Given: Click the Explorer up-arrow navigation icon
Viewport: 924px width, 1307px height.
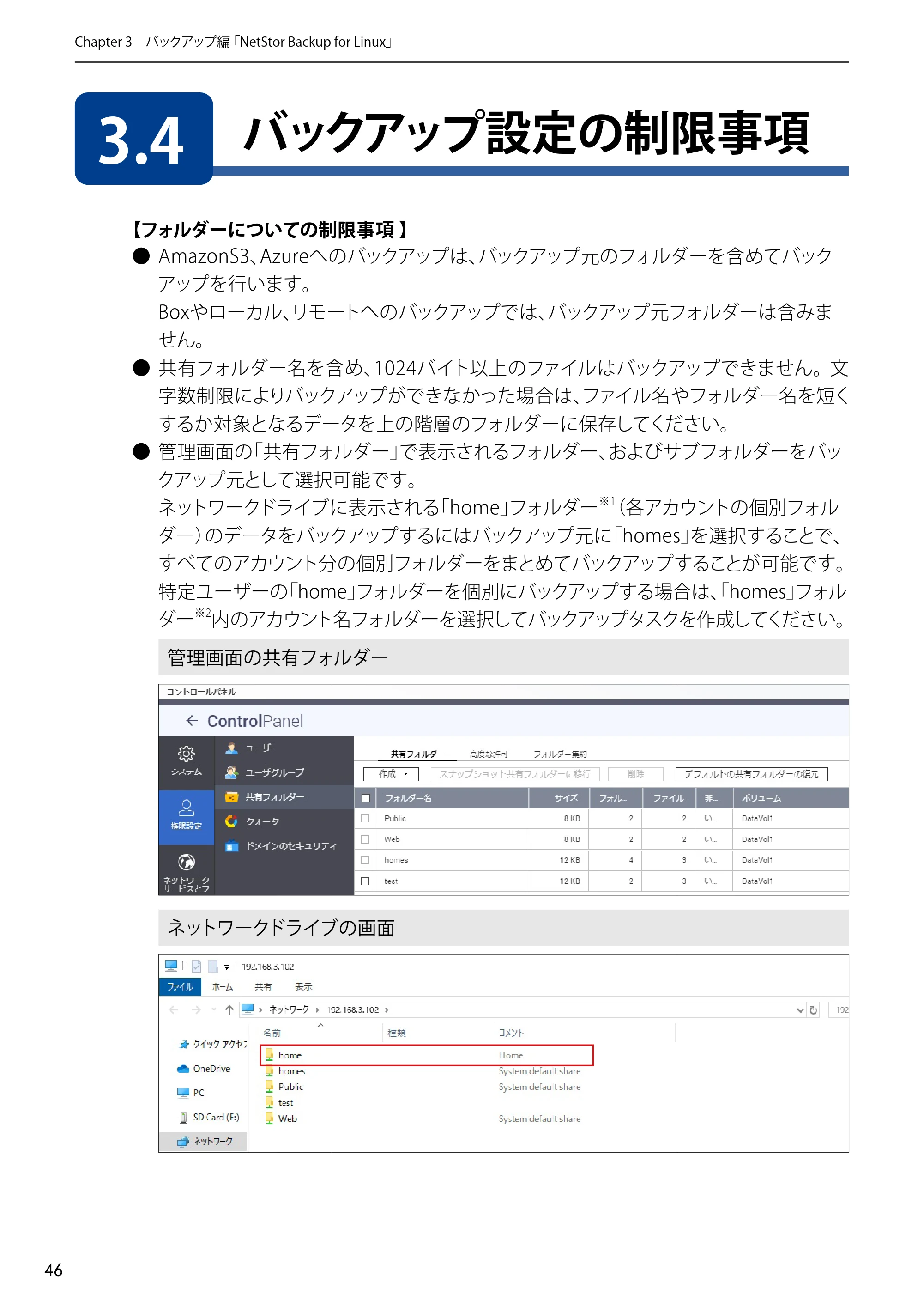Looking at the screenshot, I should [229, 1009].
